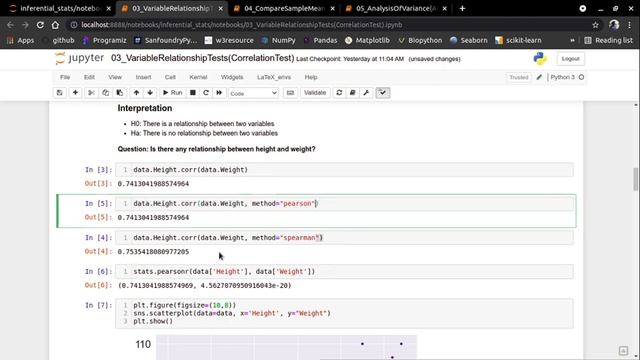The height and width of the screenshot is (360, 640).
Task: Open the Widgets menu
Action: (232, 77)
